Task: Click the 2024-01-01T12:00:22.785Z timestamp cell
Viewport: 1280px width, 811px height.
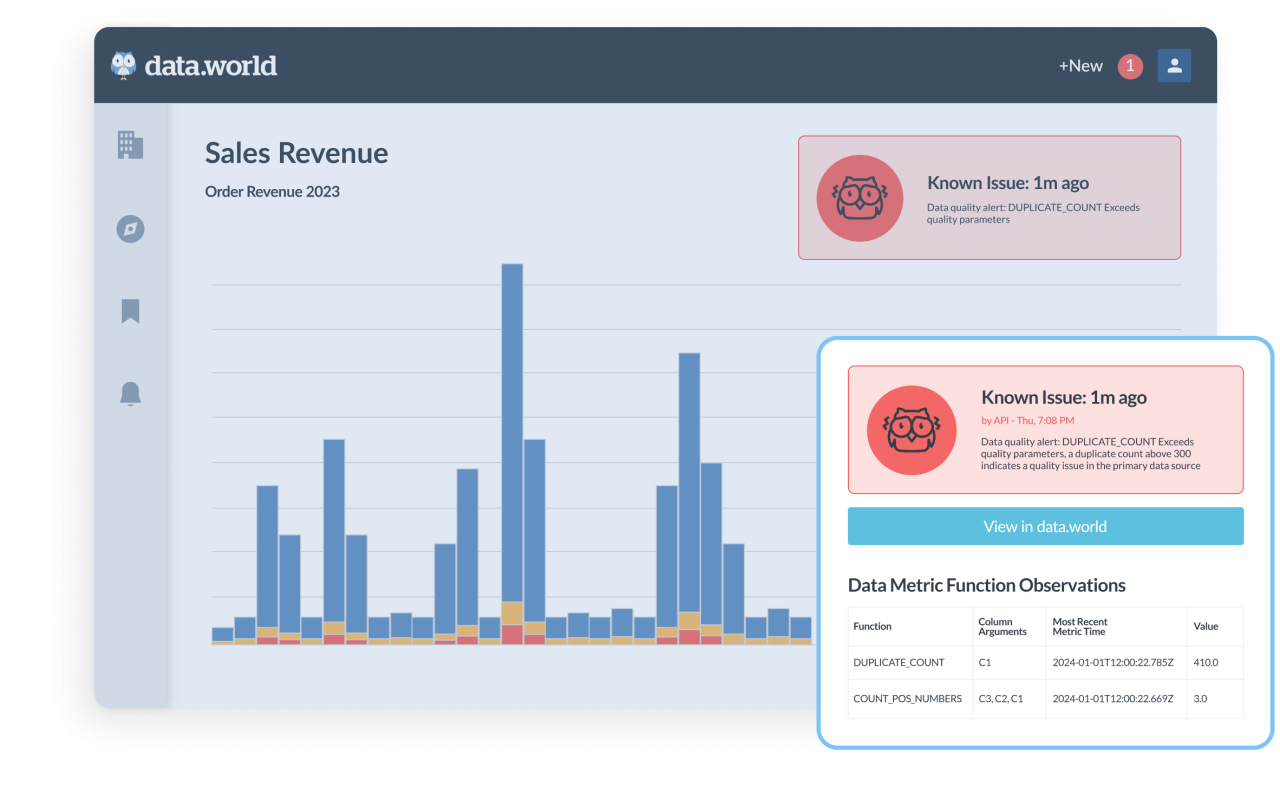Action: (x=1113, y=663)
